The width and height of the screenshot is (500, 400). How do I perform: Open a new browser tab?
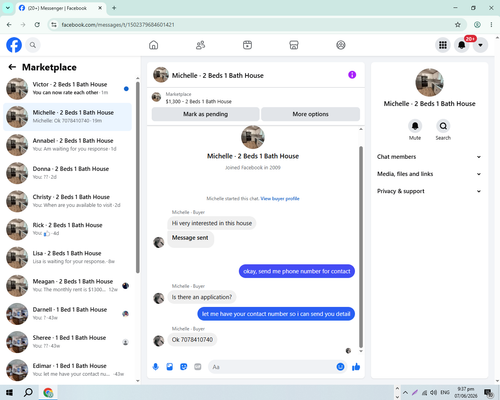click(x=114, y=8)
